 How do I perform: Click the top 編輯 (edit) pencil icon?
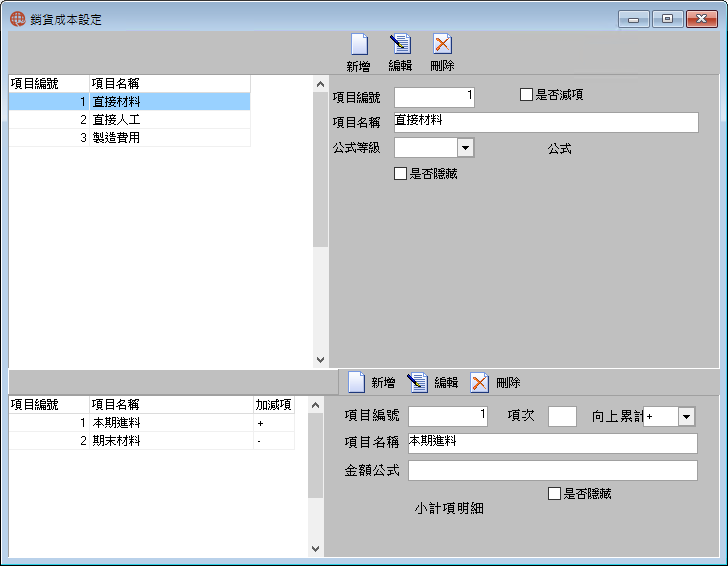[x=400, y=45]
